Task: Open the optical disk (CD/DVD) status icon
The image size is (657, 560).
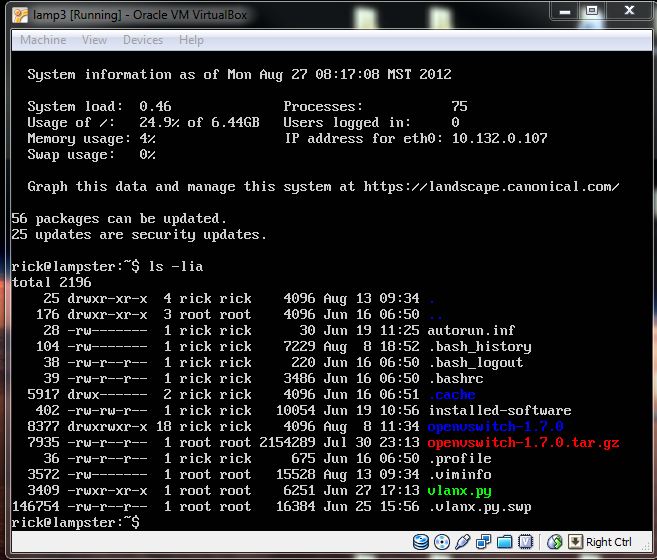Action: click(442, 542)
